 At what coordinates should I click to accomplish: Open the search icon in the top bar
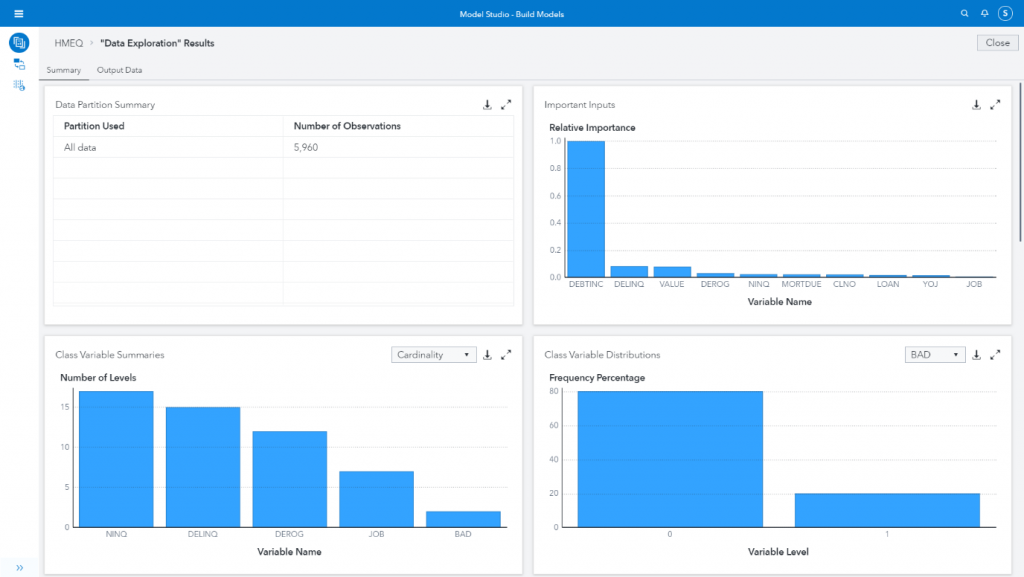click(x=963, y=13)
